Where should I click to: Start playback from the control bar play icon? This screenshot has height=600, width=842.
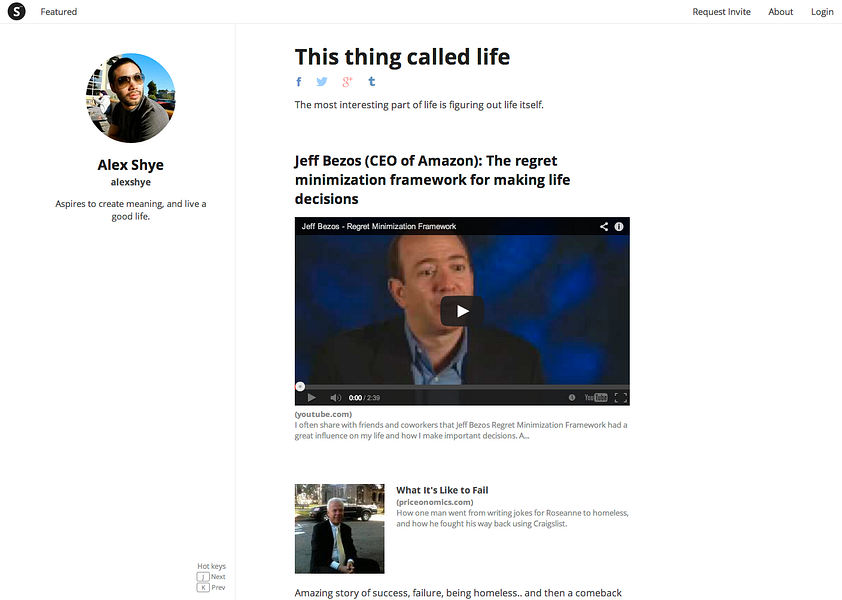[311, 397]
